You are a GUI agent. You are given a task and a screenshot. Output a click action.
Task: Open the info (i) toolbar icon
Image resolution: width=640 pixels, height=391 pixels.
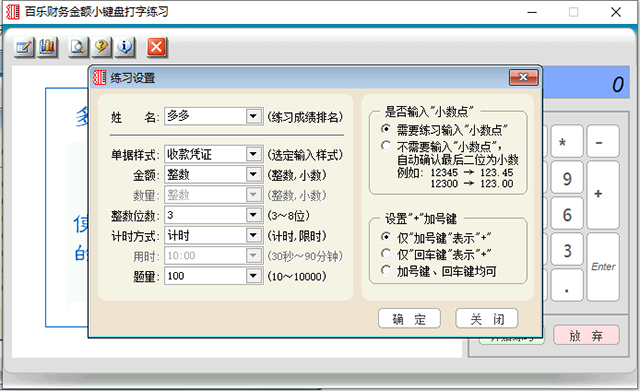point(125,47)
